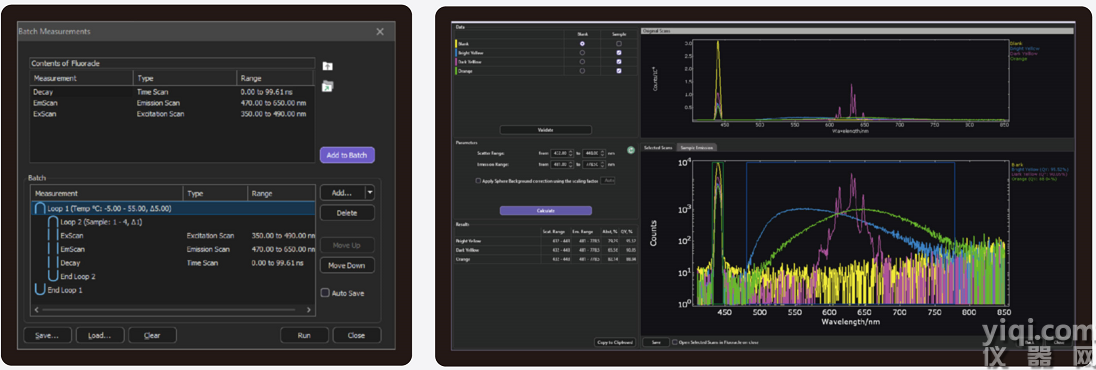This screenshot has width=1096, height=370.
Task: Click the End Loop 1 bracket icon
Action: click(x=40, y=290)
